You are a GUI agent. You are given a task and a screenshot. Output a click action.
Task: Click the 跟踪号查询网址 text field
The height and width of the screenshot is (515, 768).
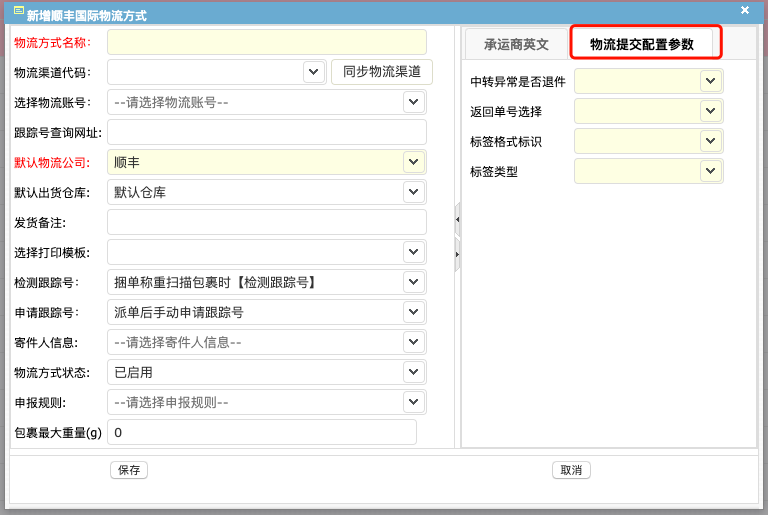tap(267, 132)
